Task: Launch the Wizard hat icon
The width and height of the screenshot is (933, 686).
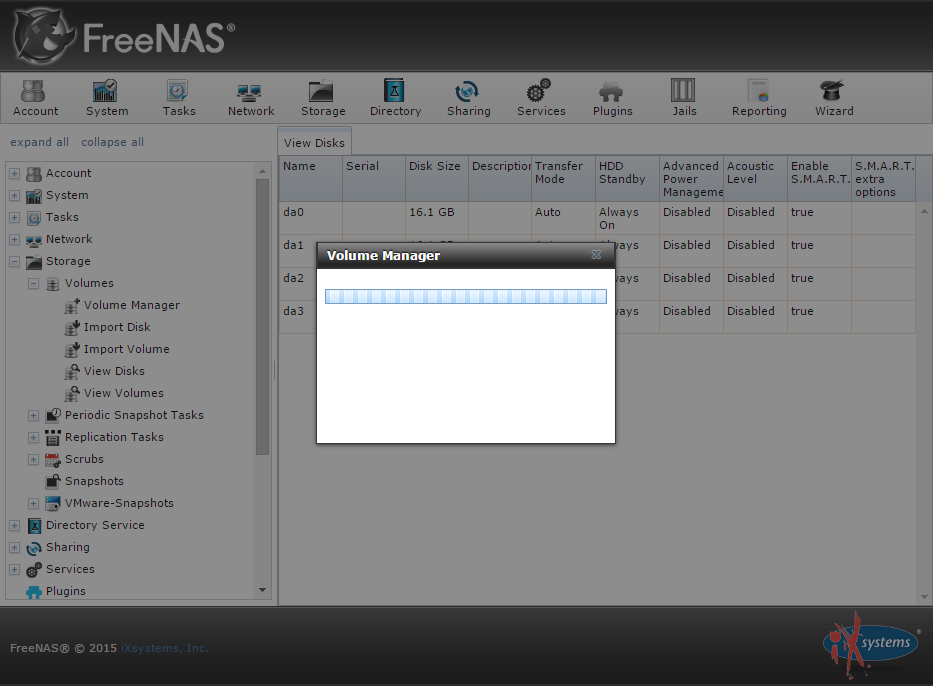Action: click(x=833, y=98)
